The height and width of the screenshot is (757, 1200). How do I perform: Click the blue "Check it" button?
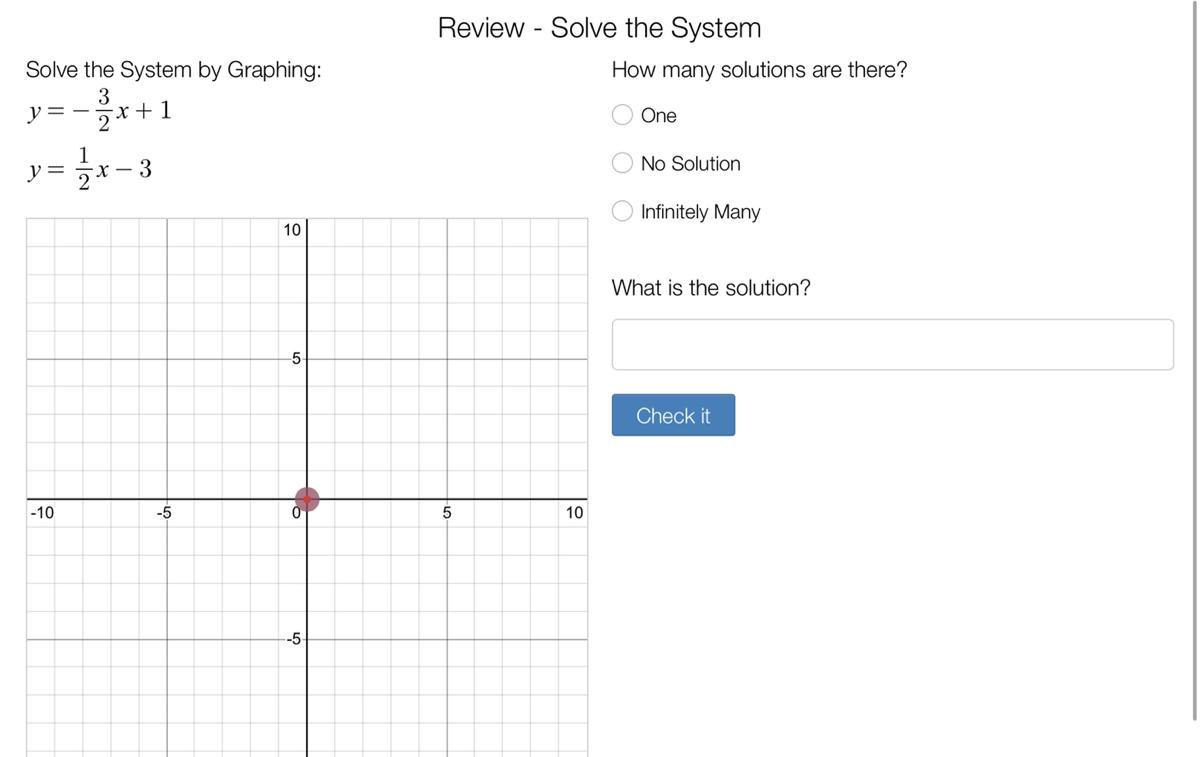coord(673,415)
